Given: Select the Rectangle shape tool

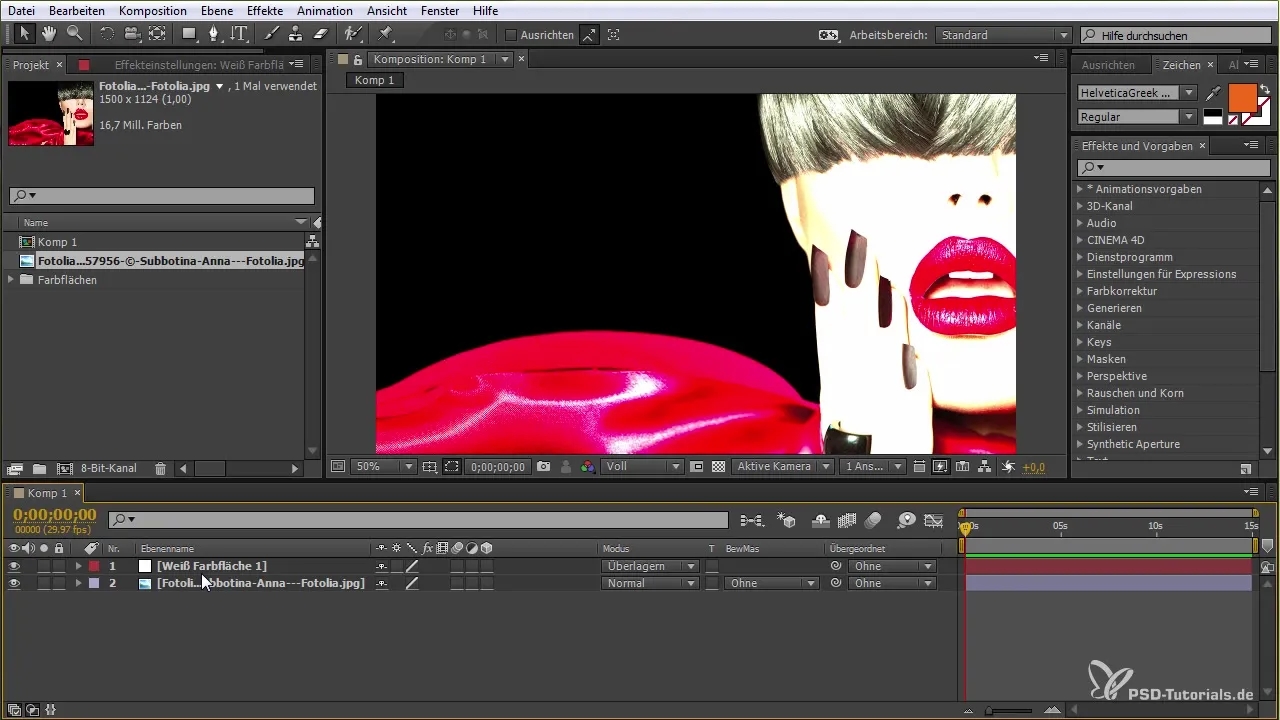Looking at the screenshot, I should click(x=189, y=34).
